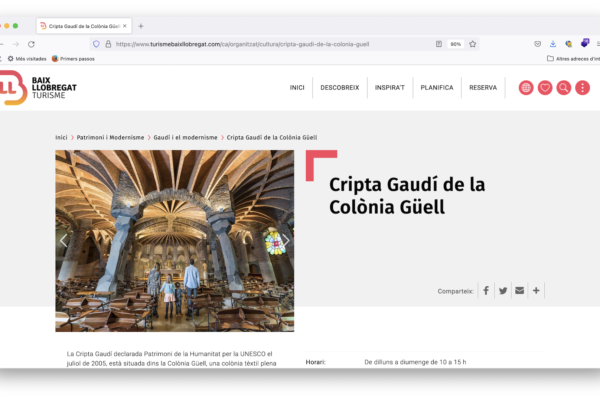The width and height of the screenshot is (600, 400).
Task: Open the PLANIFICA menu
Action: tap(436, 88)
